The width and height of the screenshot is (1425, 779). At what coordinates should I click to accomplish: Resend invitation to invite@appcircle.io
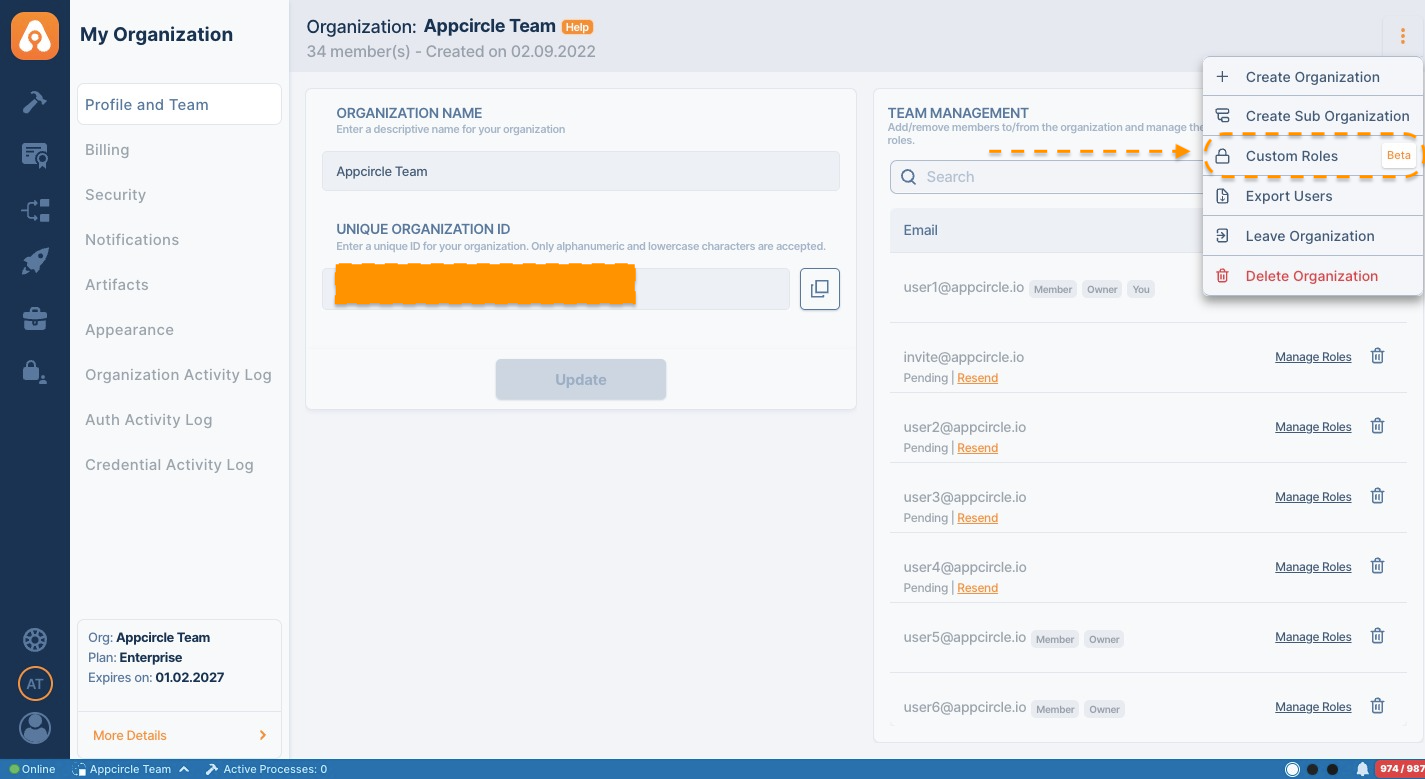click(x=977, y=378)
